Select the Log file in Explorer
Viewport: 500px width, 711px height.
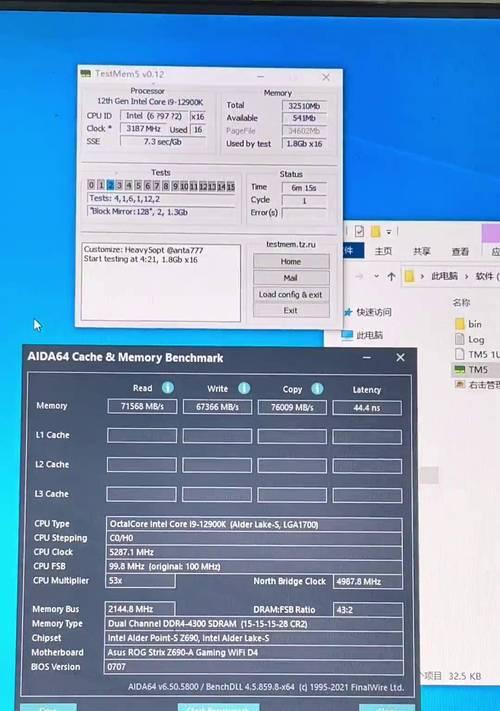pos(470,339)
